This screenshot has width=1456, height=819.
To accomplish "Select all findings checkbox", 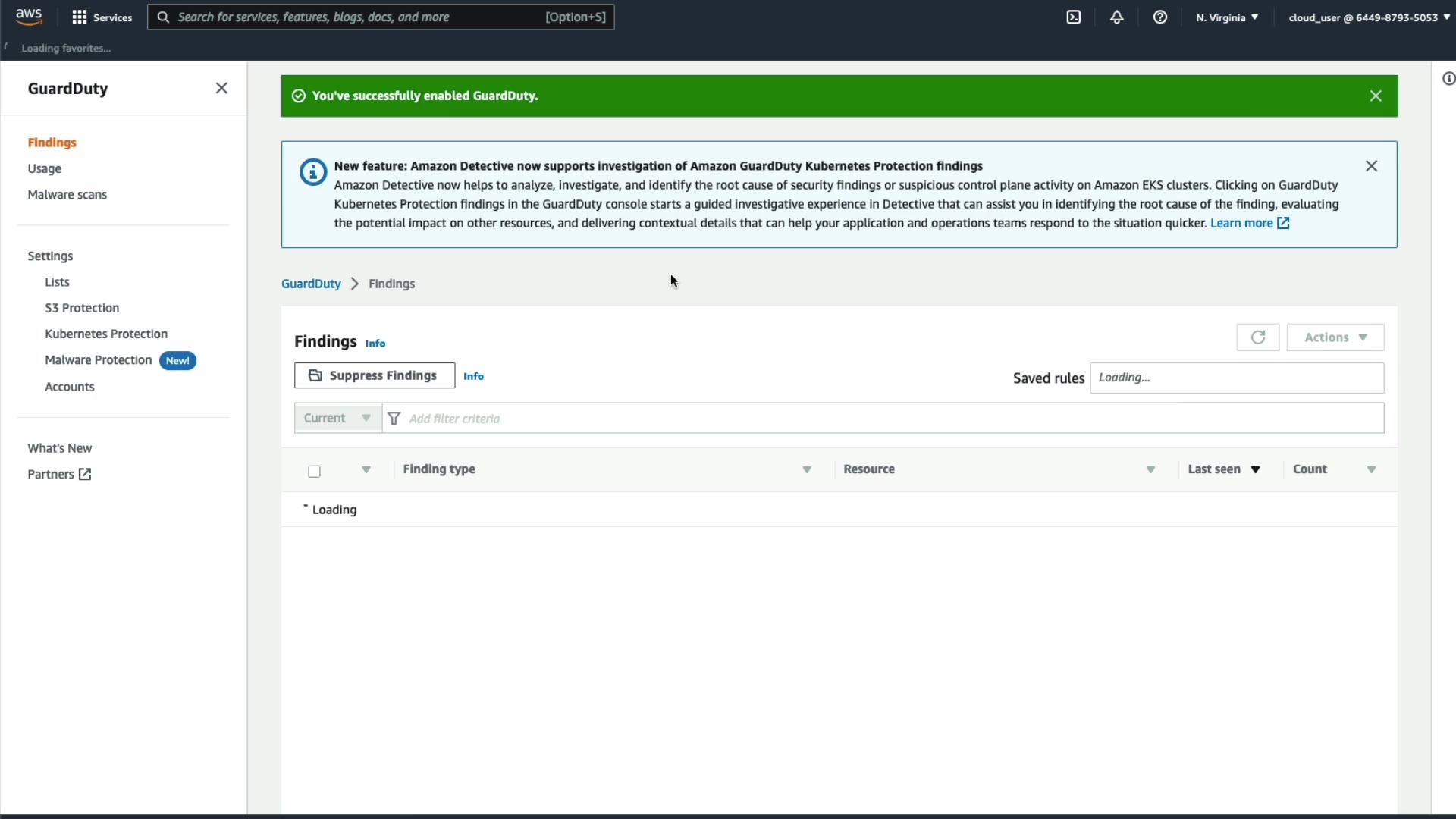I will 314,472.
